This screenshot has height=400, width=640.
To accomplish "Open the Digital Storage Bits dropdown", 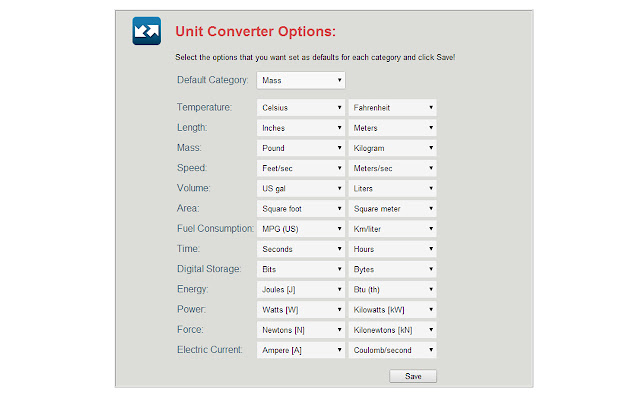I will (x=301, y=269).
